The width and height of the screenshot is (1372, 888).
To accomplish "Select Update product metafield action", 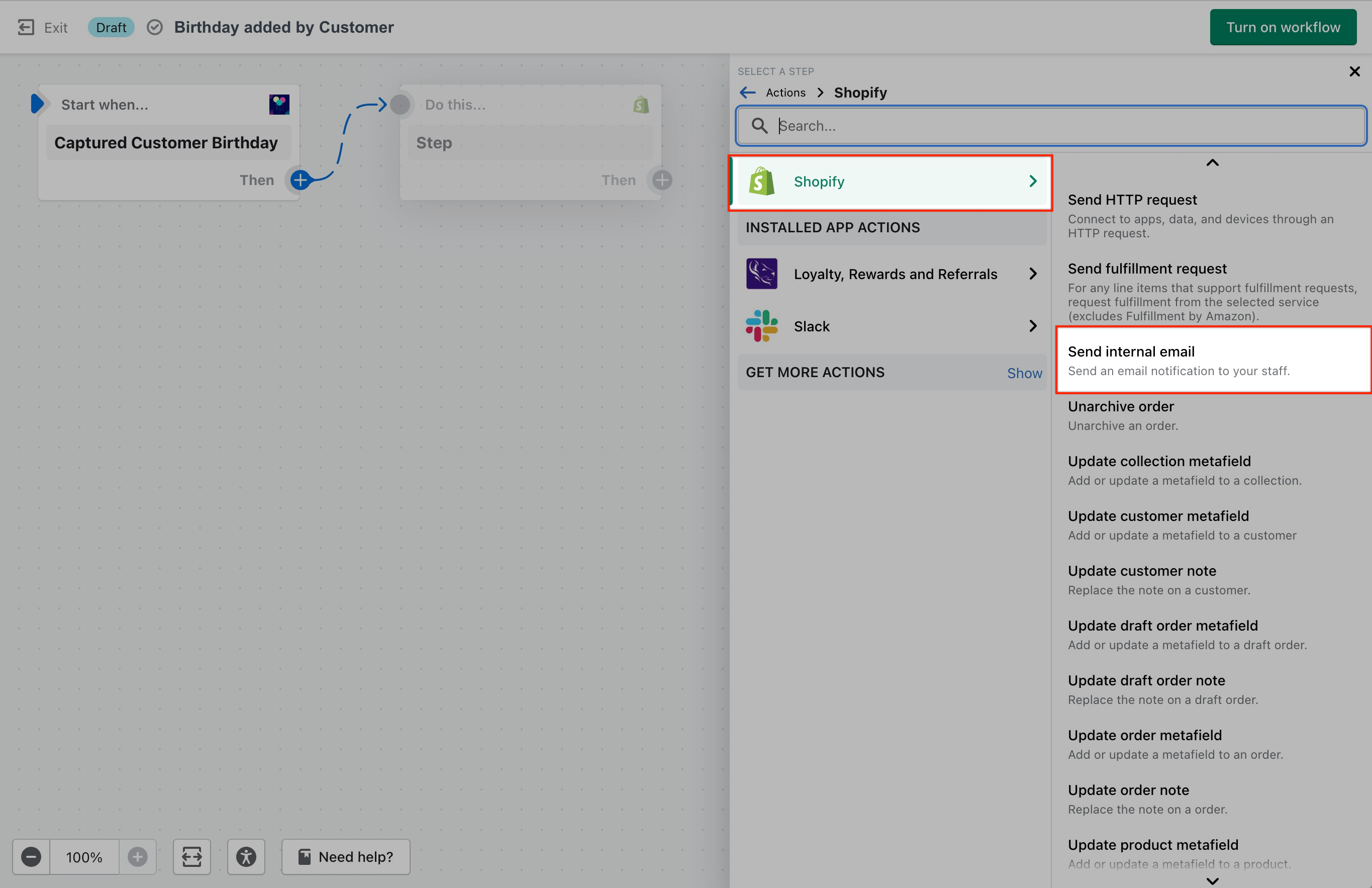I will click(x=1212, y=853).
